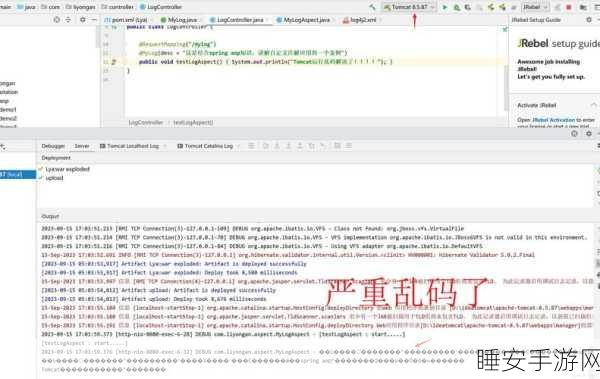
Task: Open the Tomcat 8.5.87 run configuration dropdown
Action: [409, 7]
